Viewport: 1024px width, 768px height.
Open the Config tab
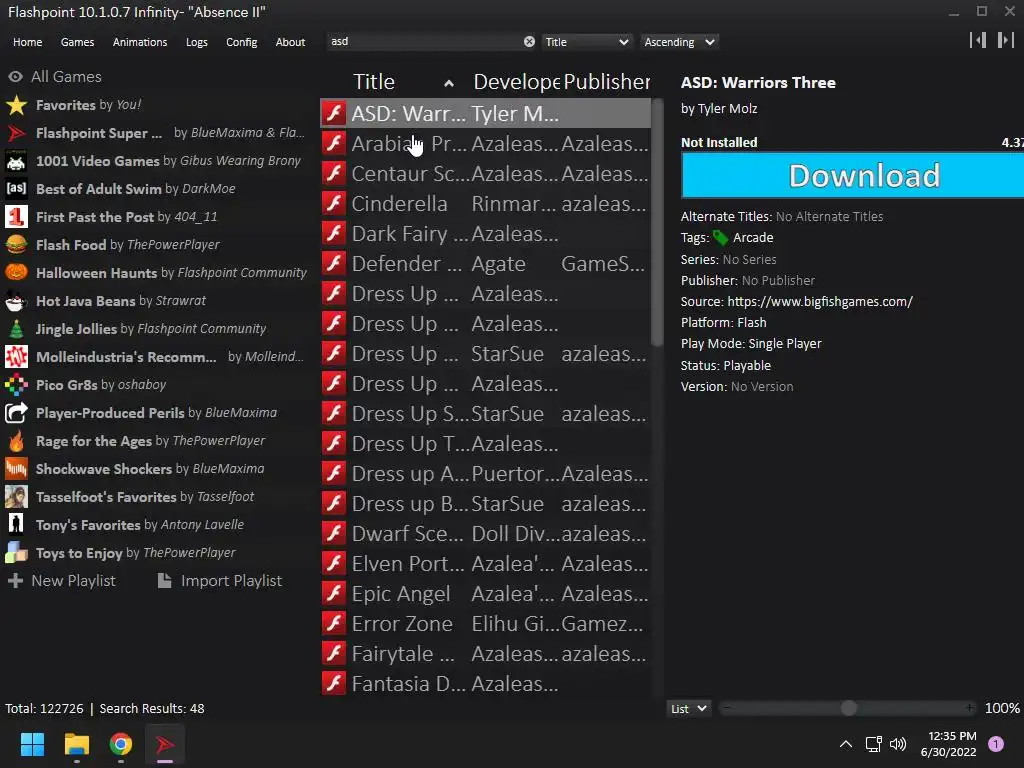pyautogui.click(x=242, y=42)
